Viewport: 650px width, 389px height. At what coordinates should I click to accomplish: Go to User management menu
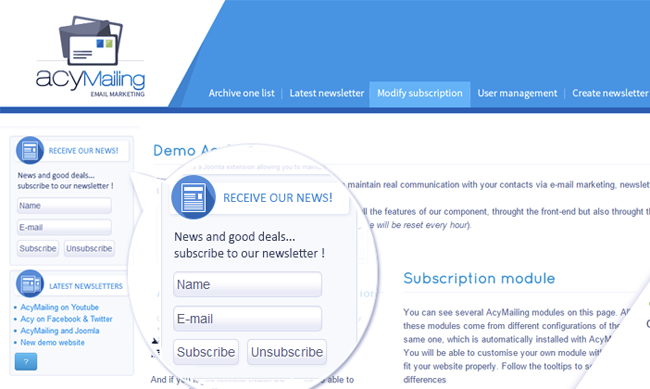(517, 93)
